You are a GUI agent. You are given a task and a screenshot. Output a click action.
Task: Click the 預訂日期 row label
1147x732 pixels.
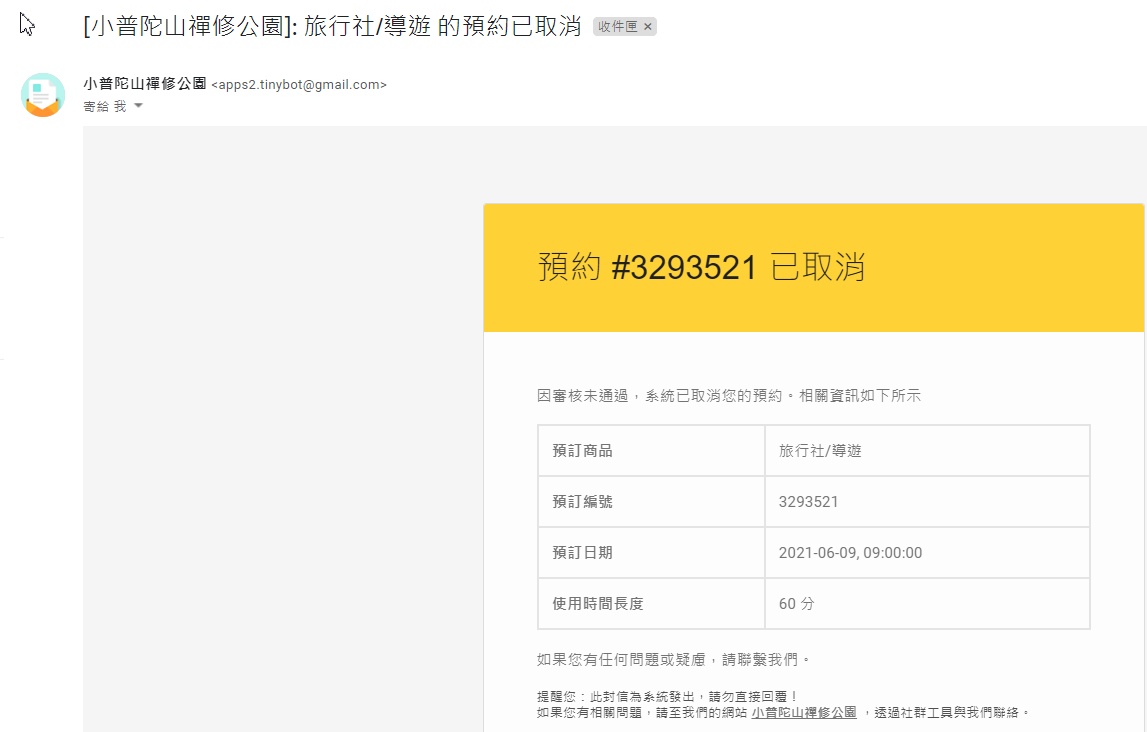582,553
